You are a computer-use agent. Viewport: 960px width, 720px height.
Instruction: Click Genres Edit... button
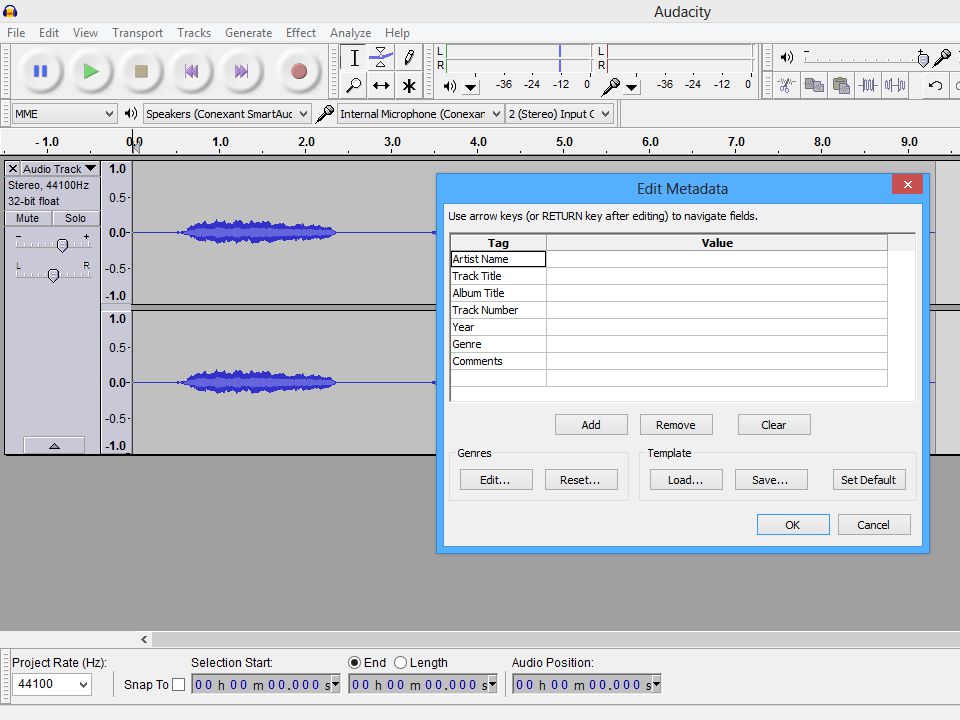496,479
